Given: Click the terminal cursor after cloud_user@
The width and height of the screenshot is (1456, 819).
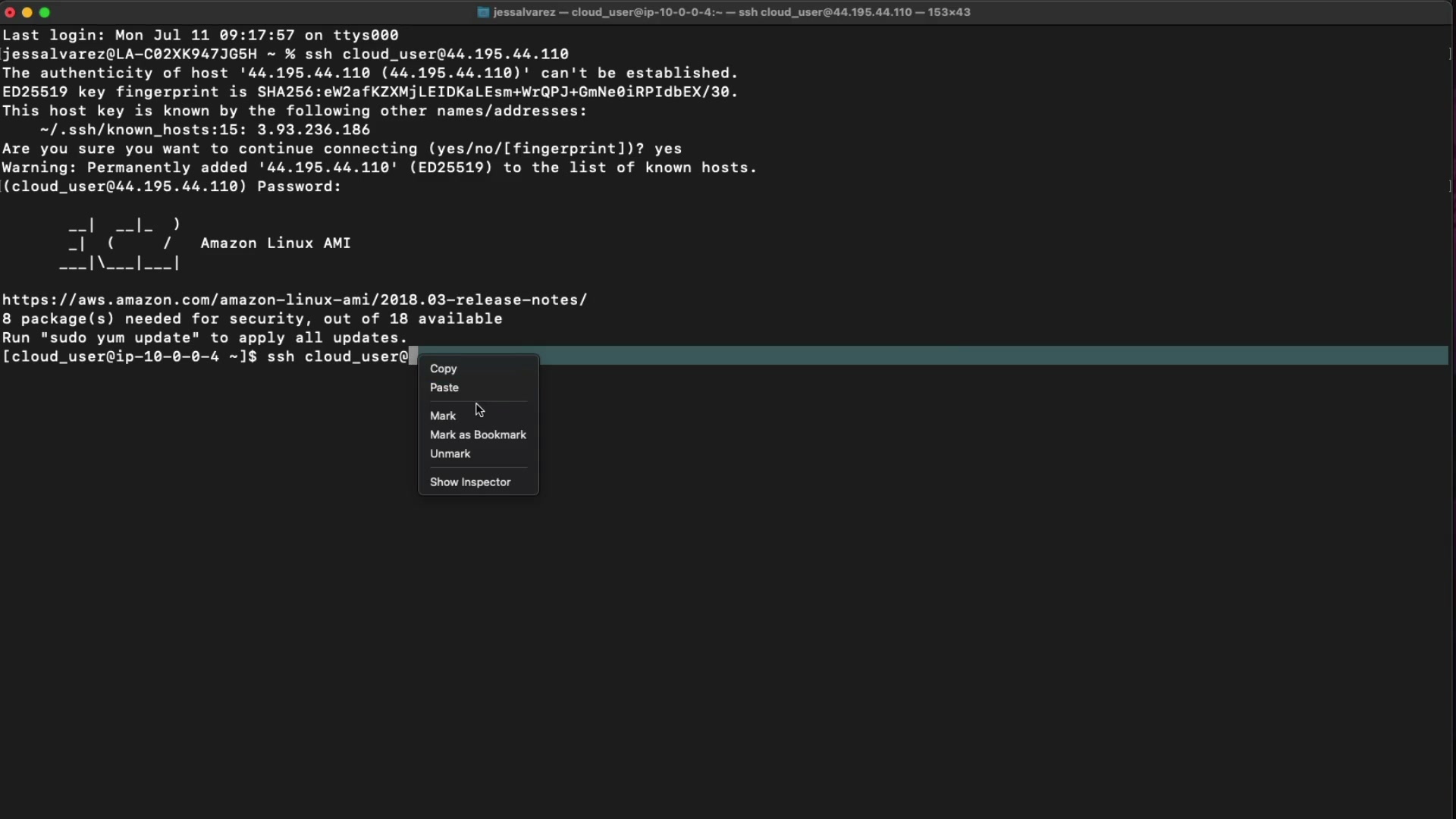Looking at the screenshot, I should click(x=413, y=356).
